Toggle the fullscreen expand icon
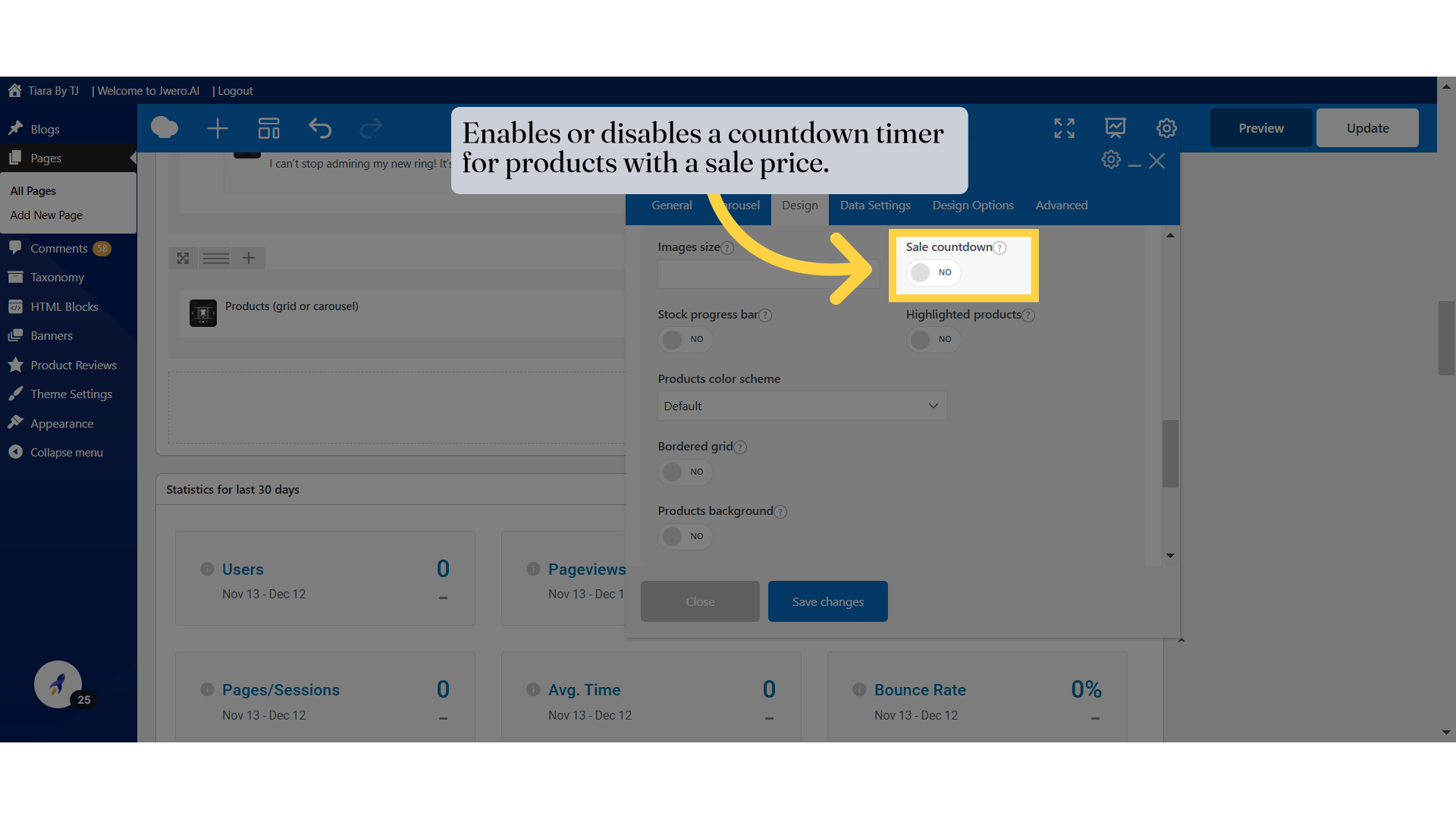 (x=1064, y=128)
